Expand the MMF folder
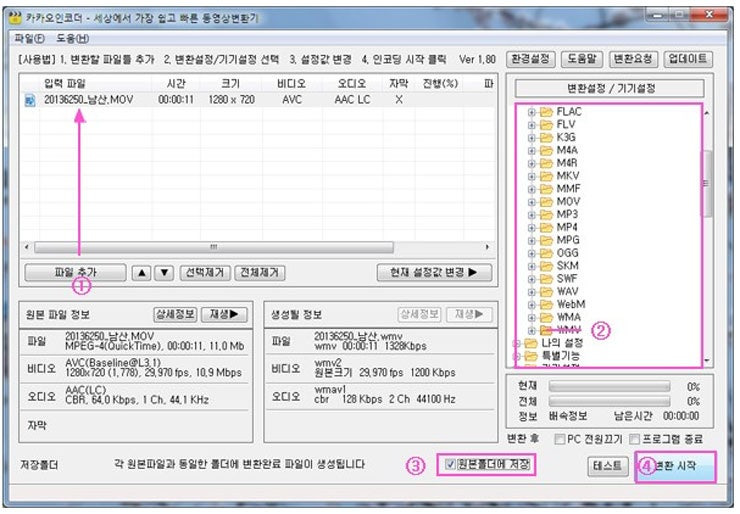Screen dimensions: 740x514 click(x=531, y=189)
